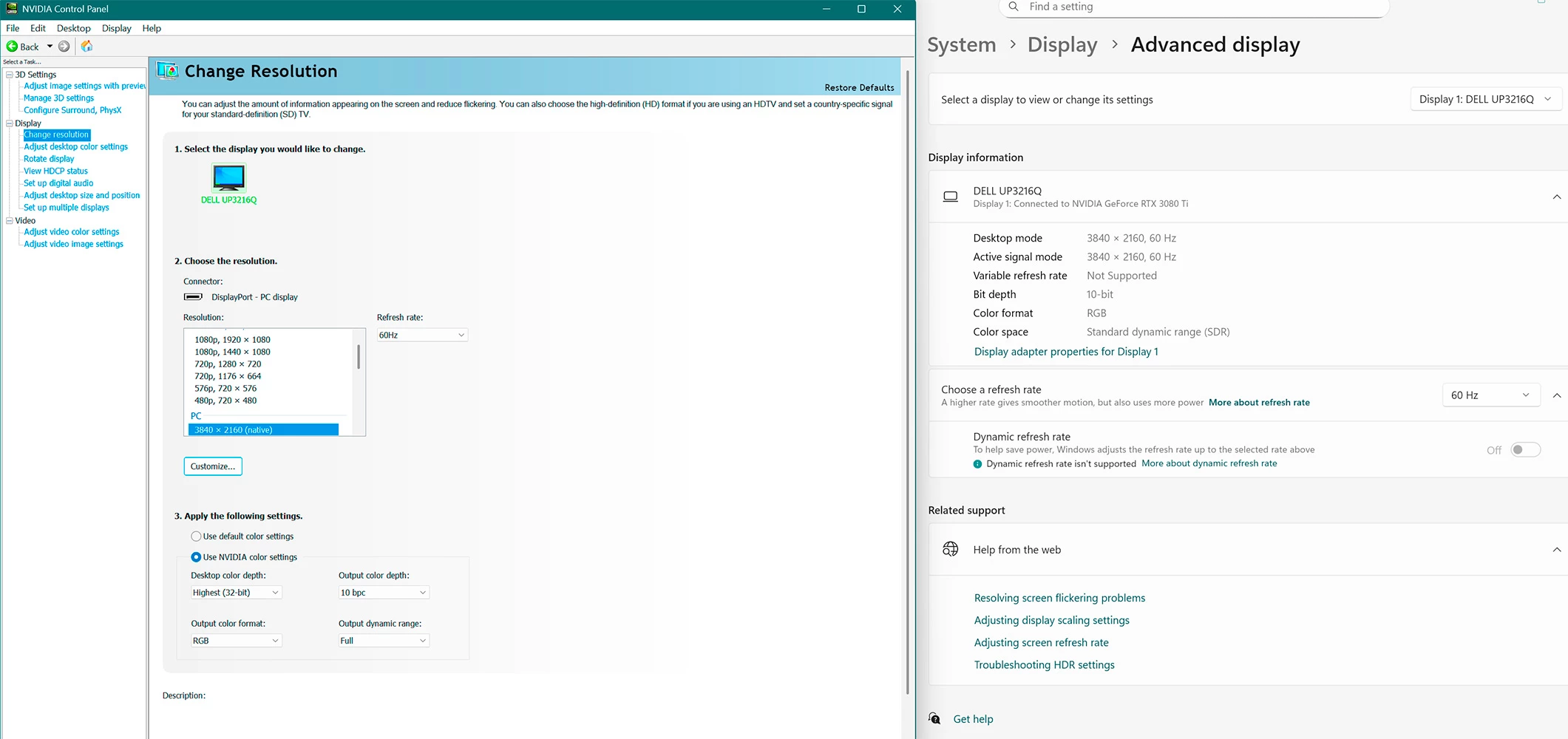Click the Forward arrow icon in toolbar
This screenshot has width=1568, height=739.
pyautogui.click(x=64, y=47)
